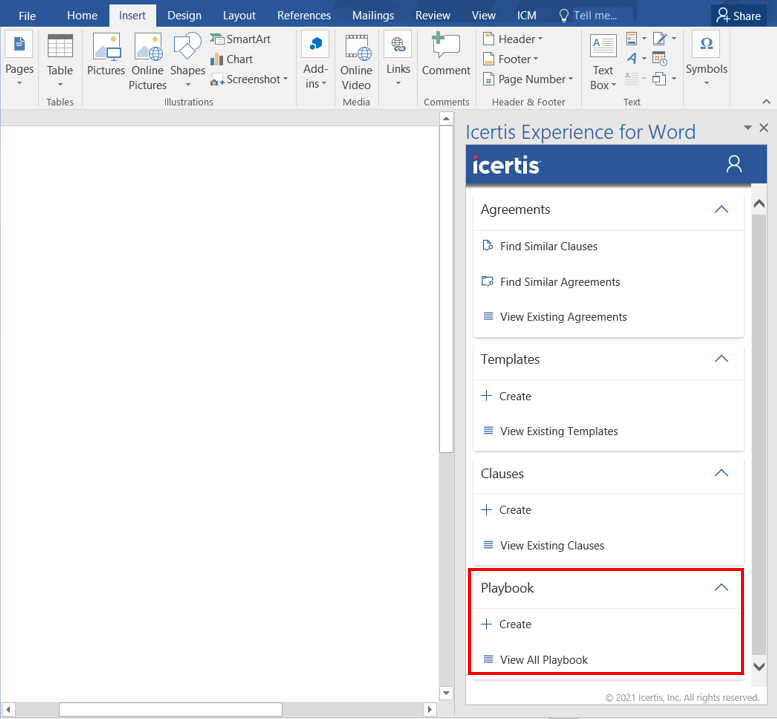Expand the Page Number dropdown
Image resolution: width=777 pixels, height=719 pixels.
529,79
